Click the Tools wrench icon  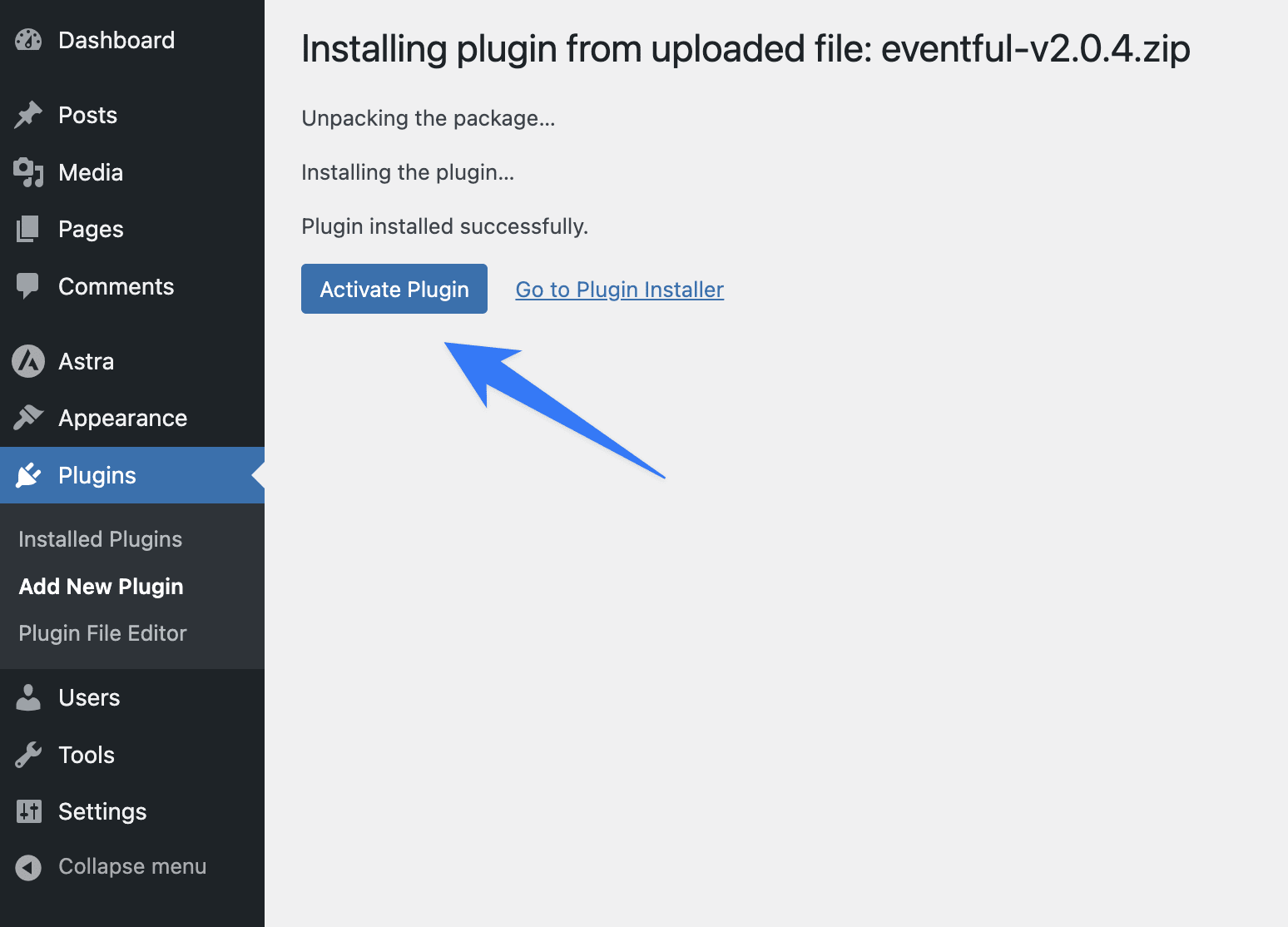[28, 755]
